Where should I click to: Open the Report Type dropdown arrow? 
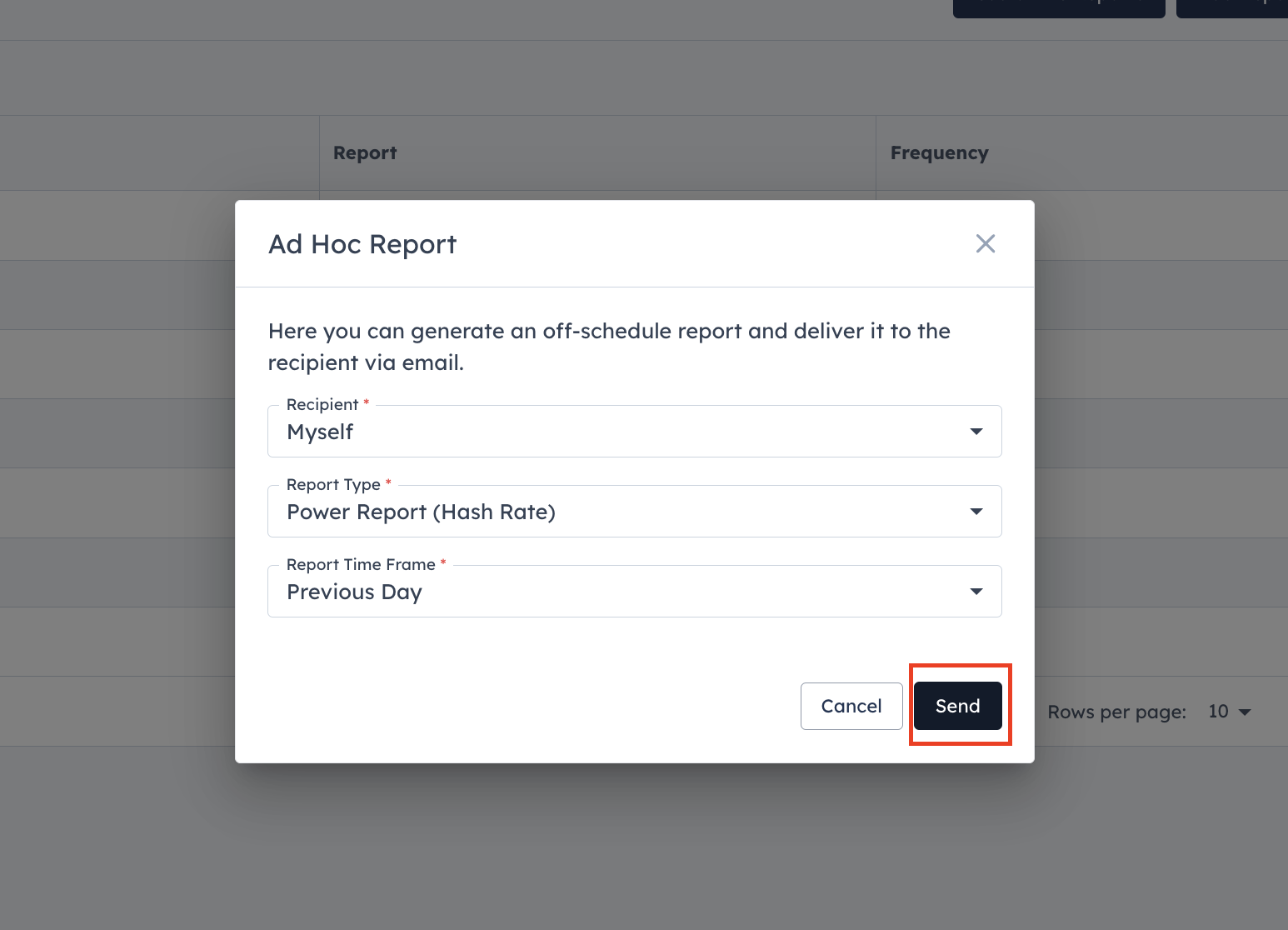(x=976, y=512)
